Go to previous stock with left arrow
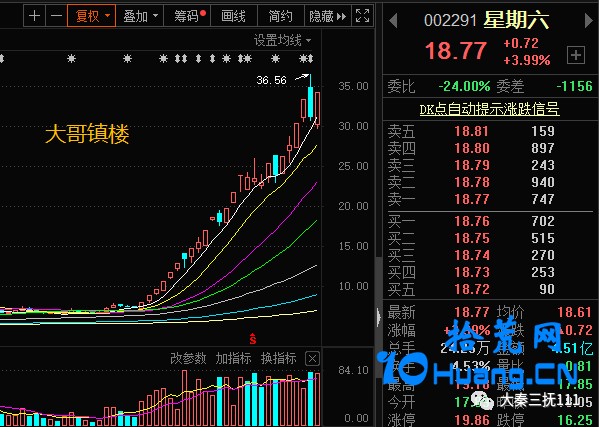This screenshot has height=427, width=599. coord(393,21)
